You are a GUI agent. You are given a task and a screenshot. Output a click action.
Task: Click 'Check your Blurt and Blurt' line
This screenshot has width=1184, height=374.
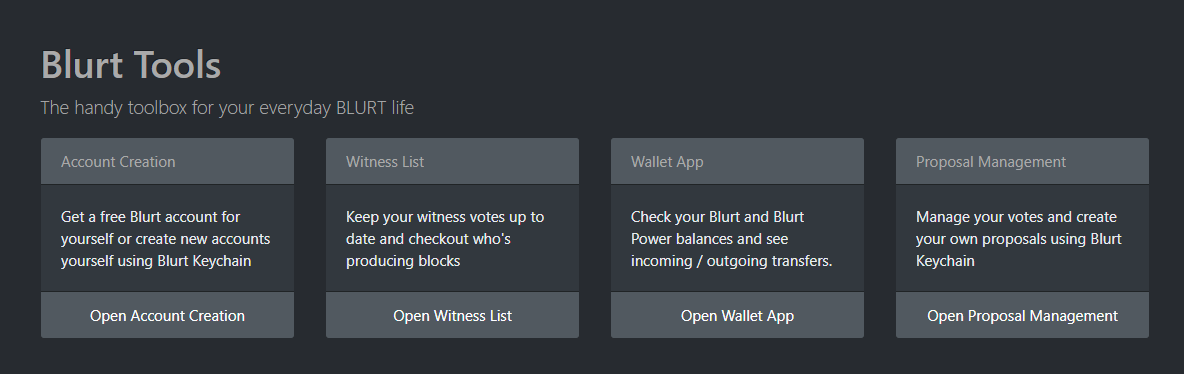pyautogui.click(x=717, y=217)
